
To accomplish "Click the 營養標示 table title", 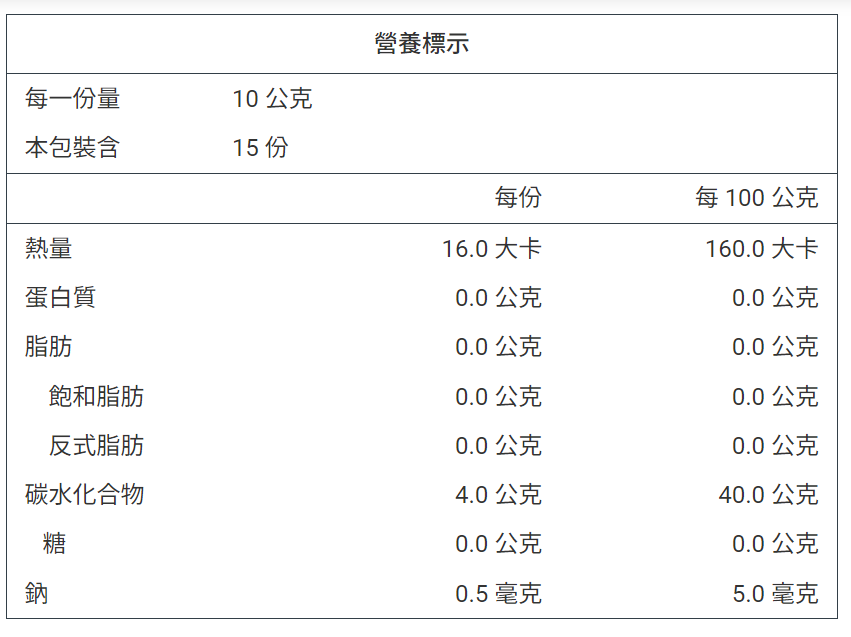I will [422, 43].
